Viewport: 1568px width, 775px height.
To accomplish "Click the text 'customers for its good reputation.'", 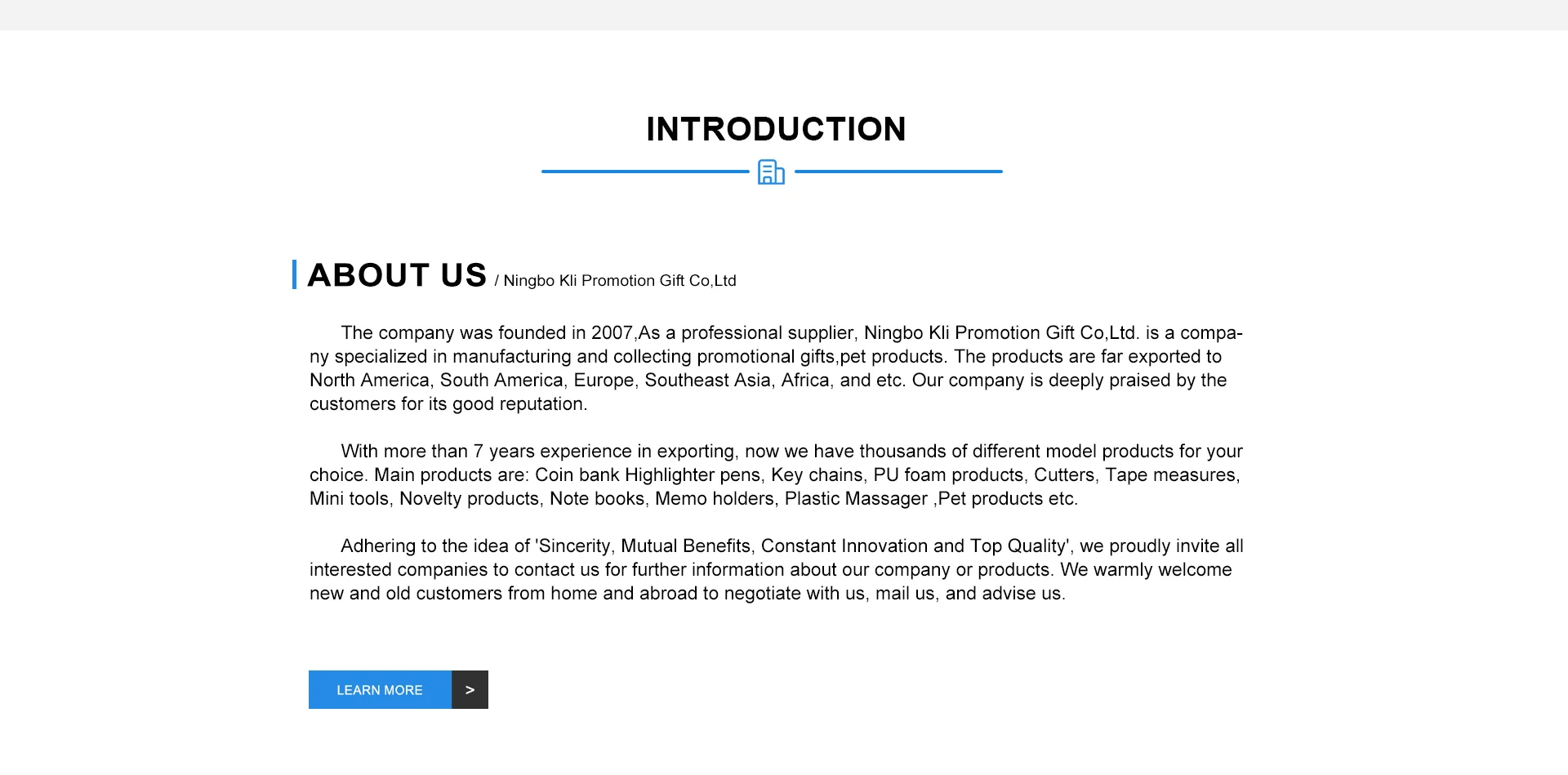I will 448,404.
